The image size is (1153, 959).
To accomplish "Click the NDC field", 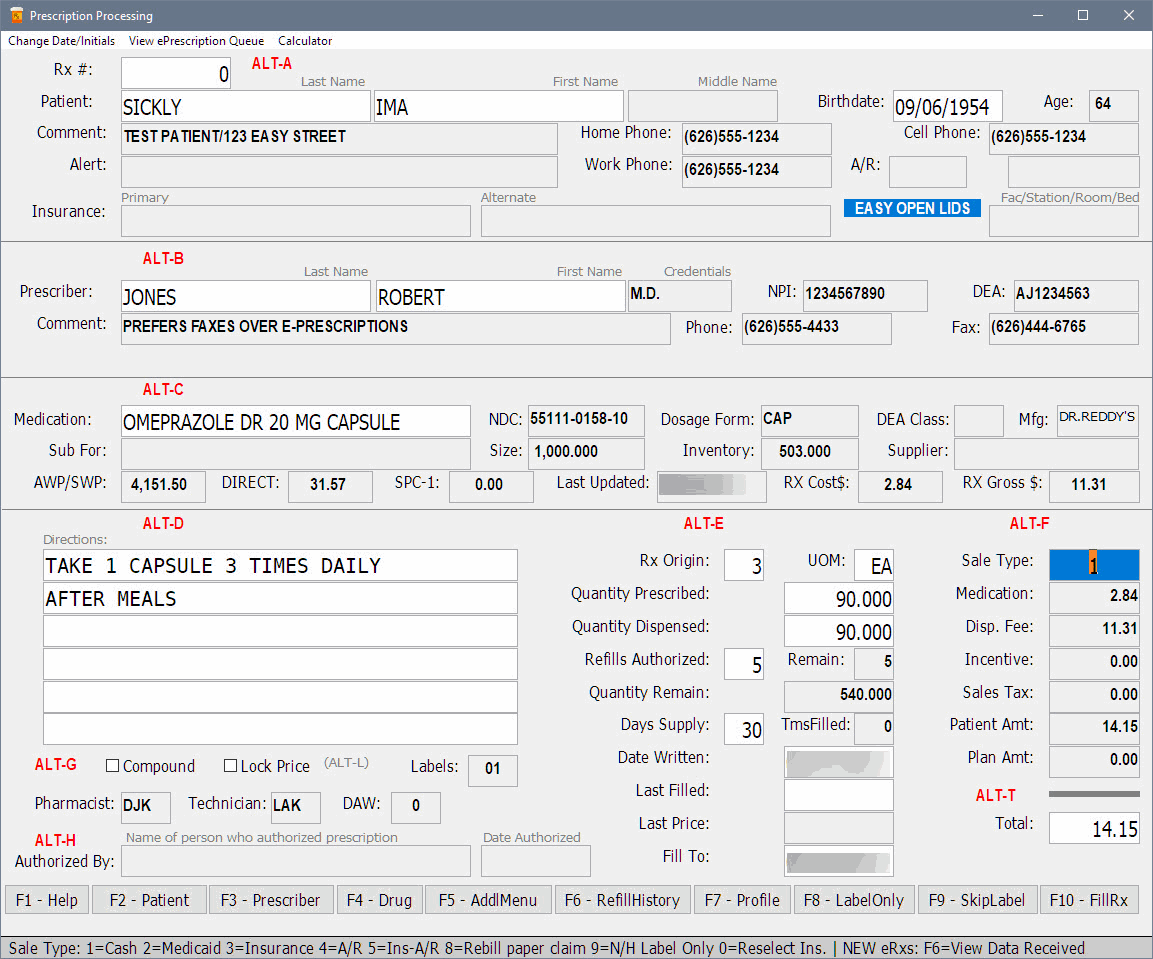I will point(586,420).
